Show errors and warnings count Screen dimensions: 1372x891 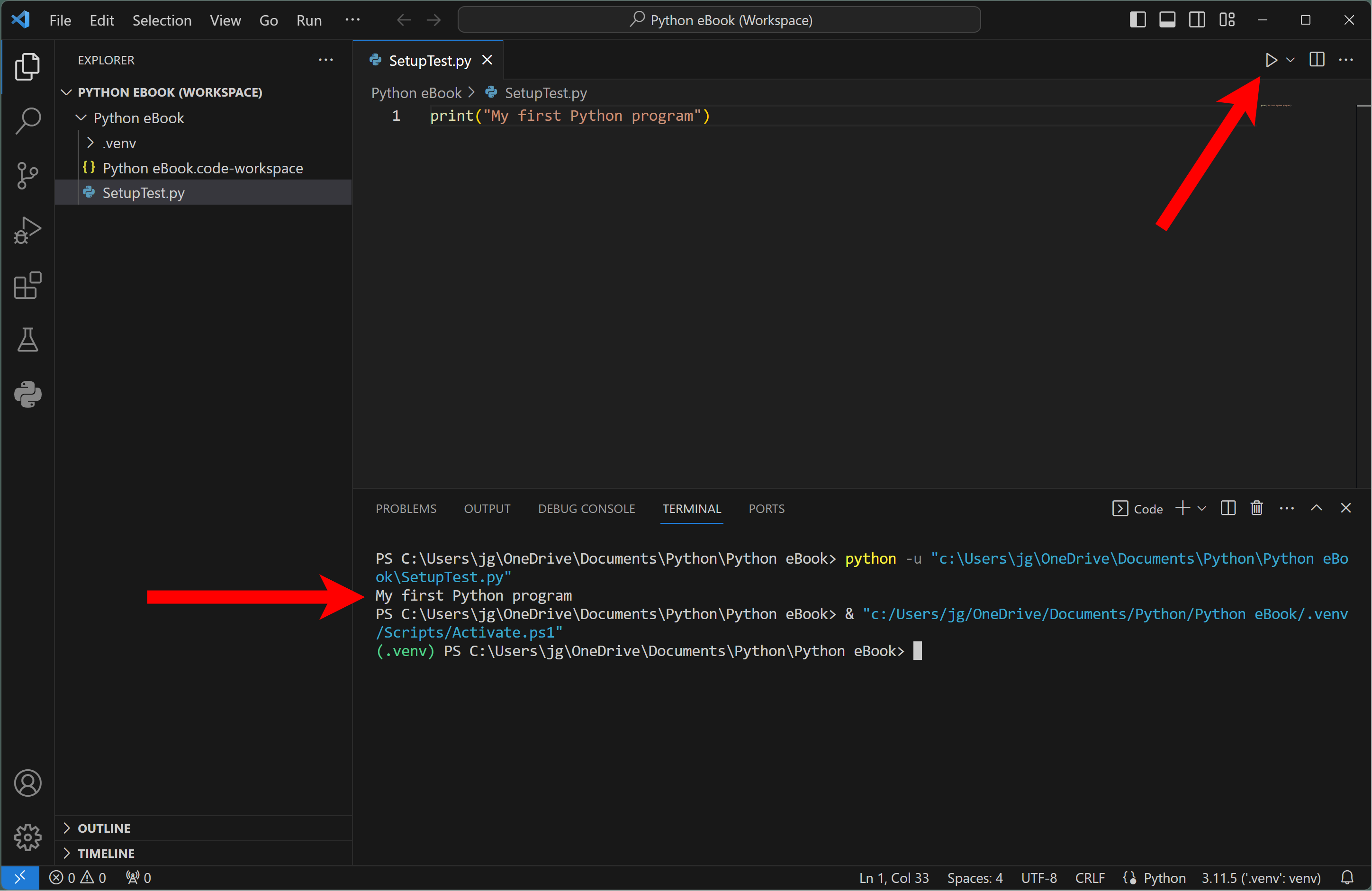(77, 878)
